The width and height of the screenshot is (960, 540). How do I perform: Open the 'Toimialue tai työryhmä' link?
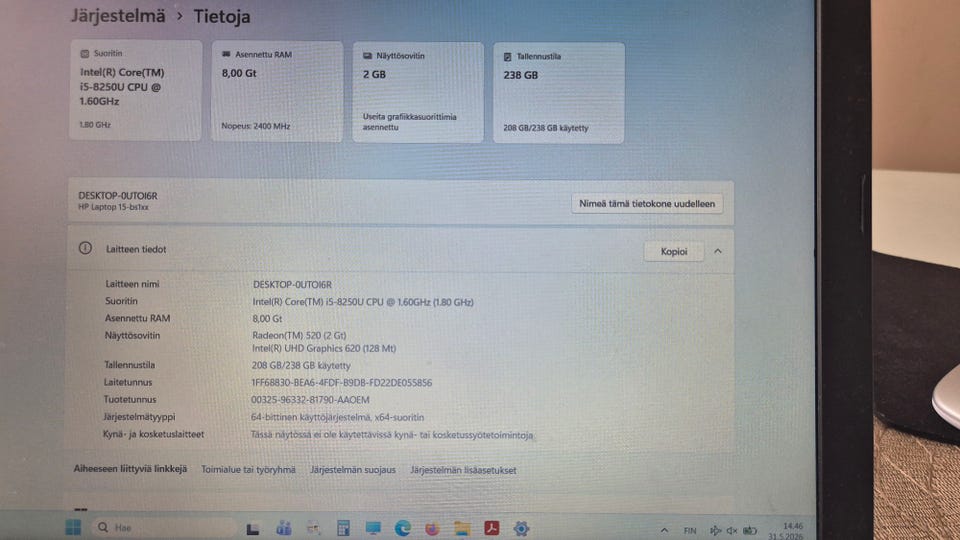pyautogui.click(x=249, y=470)
